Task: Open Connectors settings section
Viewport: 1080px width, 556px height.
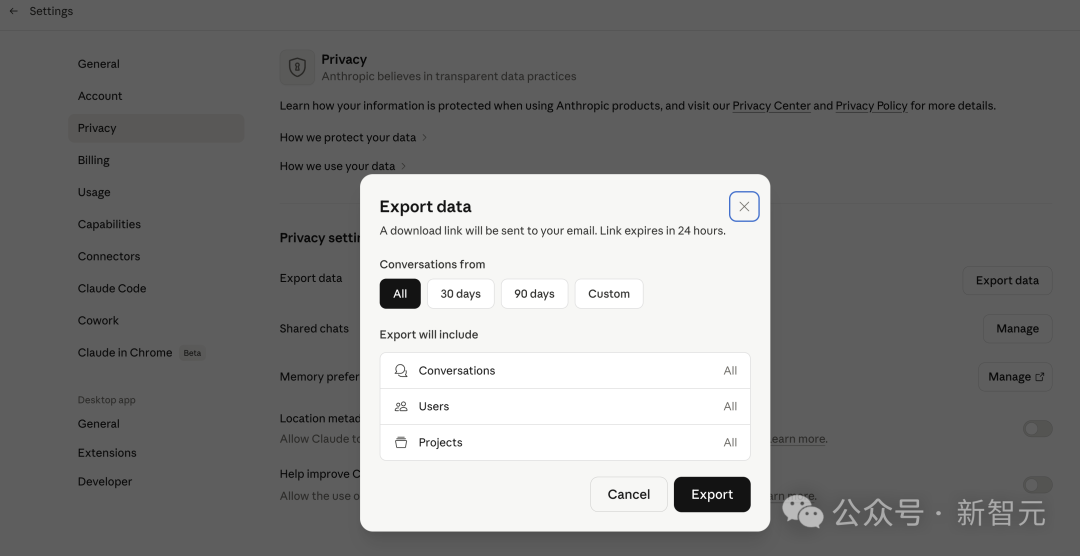Action: click(109, 256)
